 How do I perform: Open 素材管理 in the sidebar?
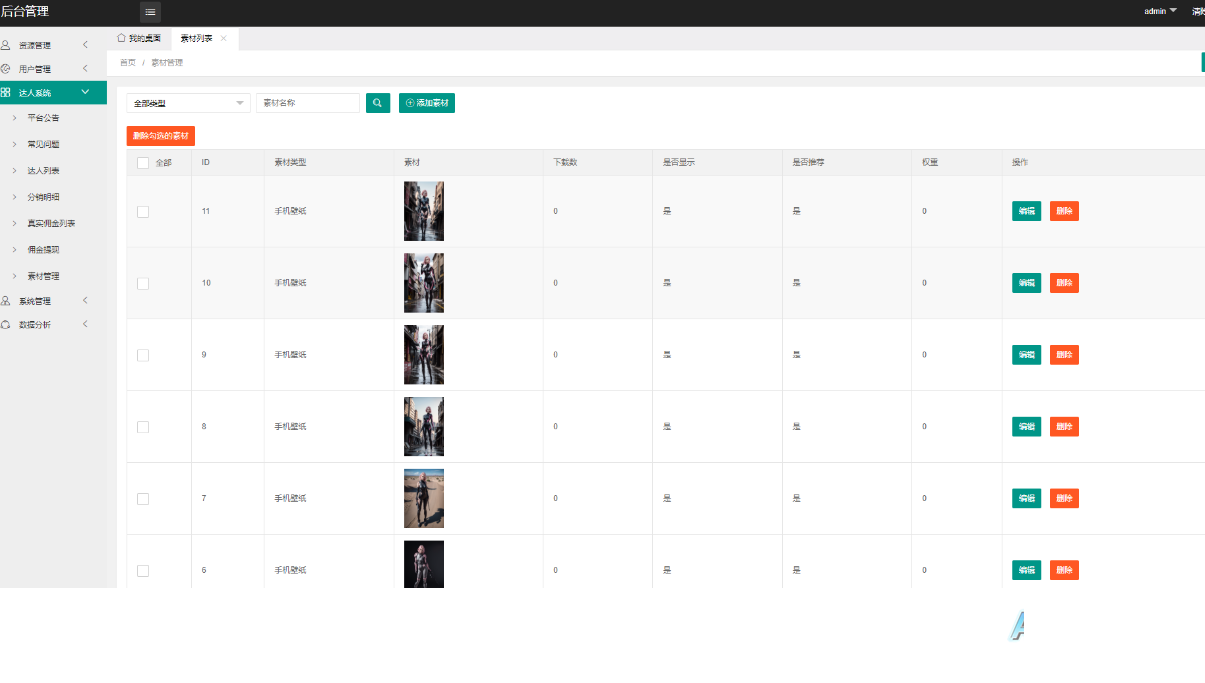tap(43, 276)
